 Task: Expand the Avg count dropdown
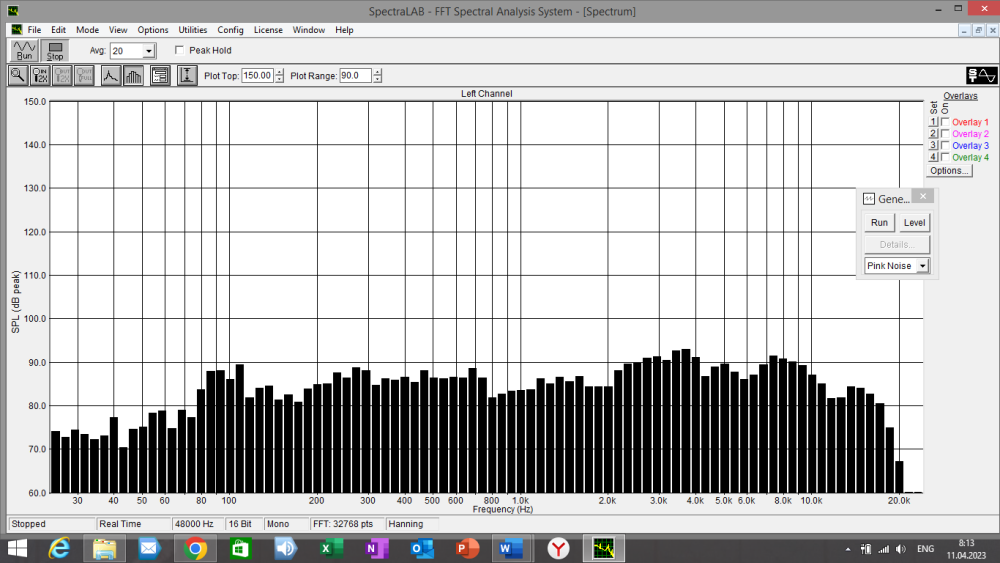149,51
